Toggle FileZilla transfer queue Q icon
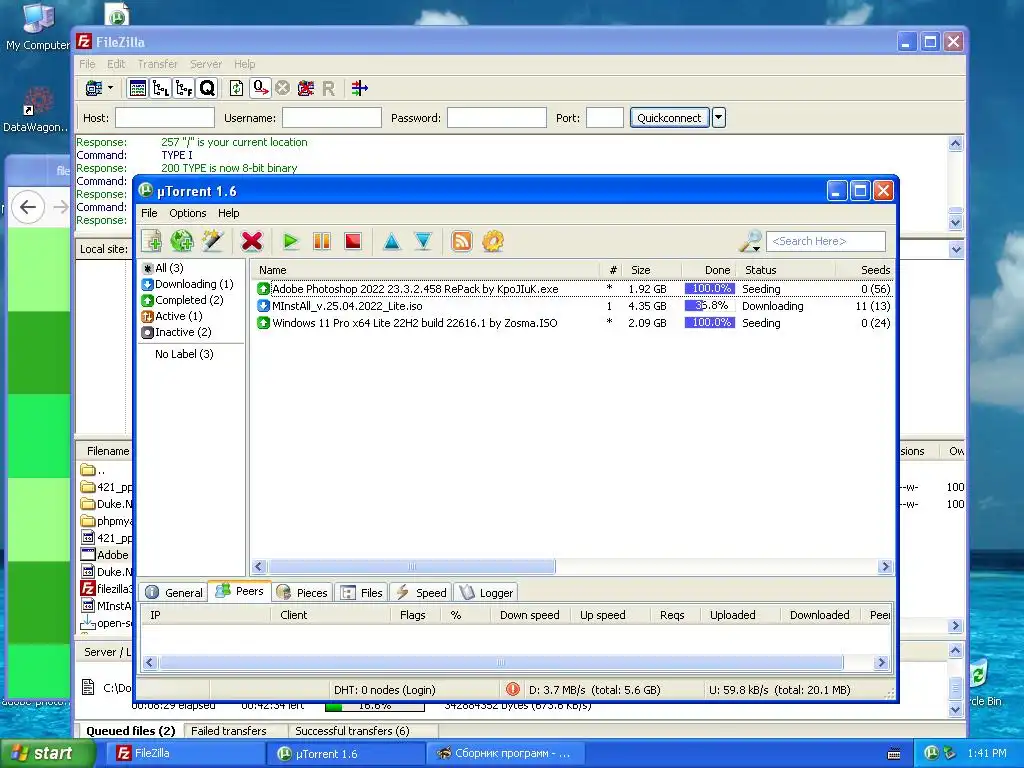Screen dimensions: 1024x768 coord(207,88)
